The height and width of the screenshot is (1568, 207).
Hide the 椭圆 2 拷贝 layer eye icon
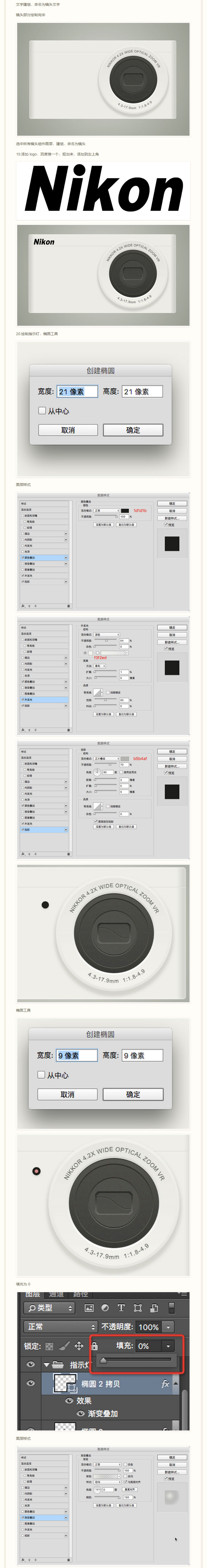pyautogui.click(x=30, y=1384)
